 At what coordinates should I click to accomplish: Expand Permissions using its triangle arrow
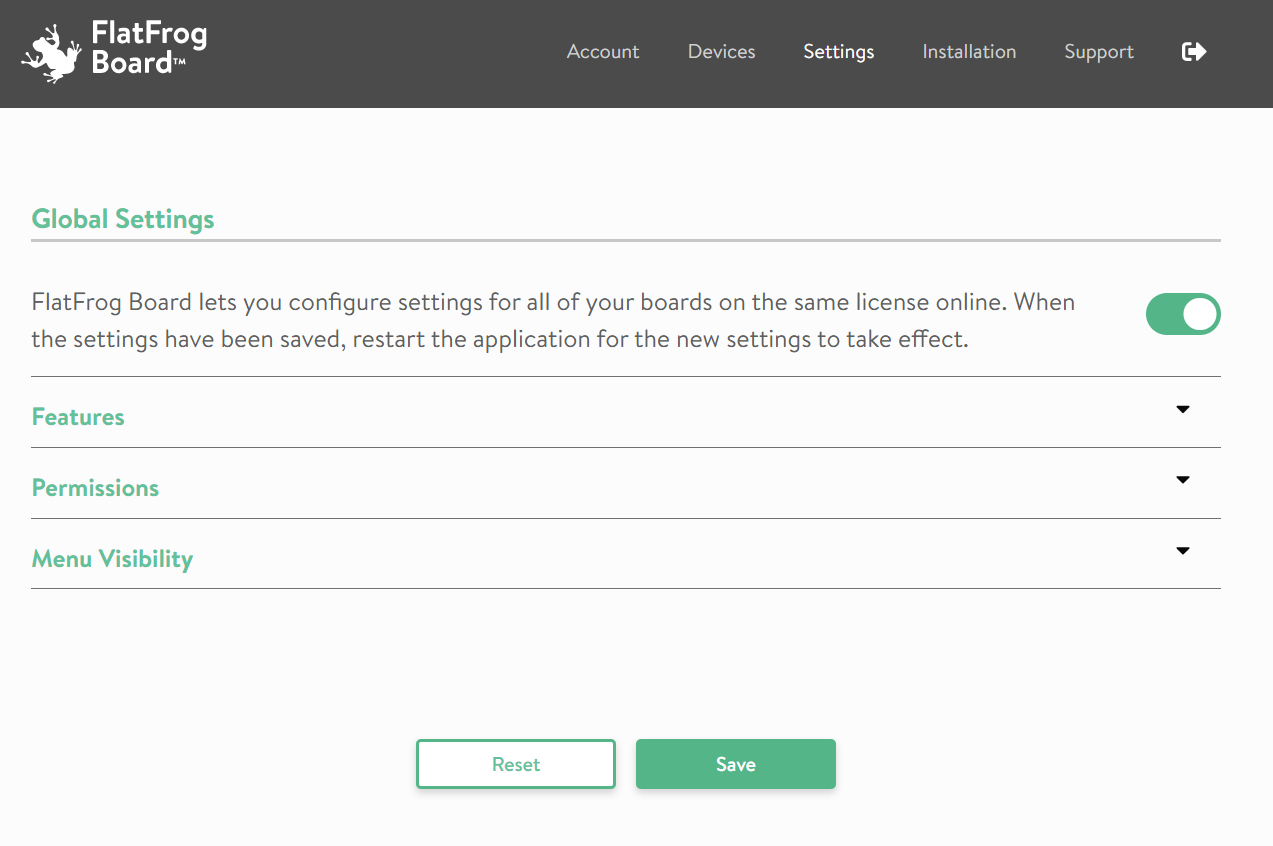pyautogui.click(x=1183, y=480)
